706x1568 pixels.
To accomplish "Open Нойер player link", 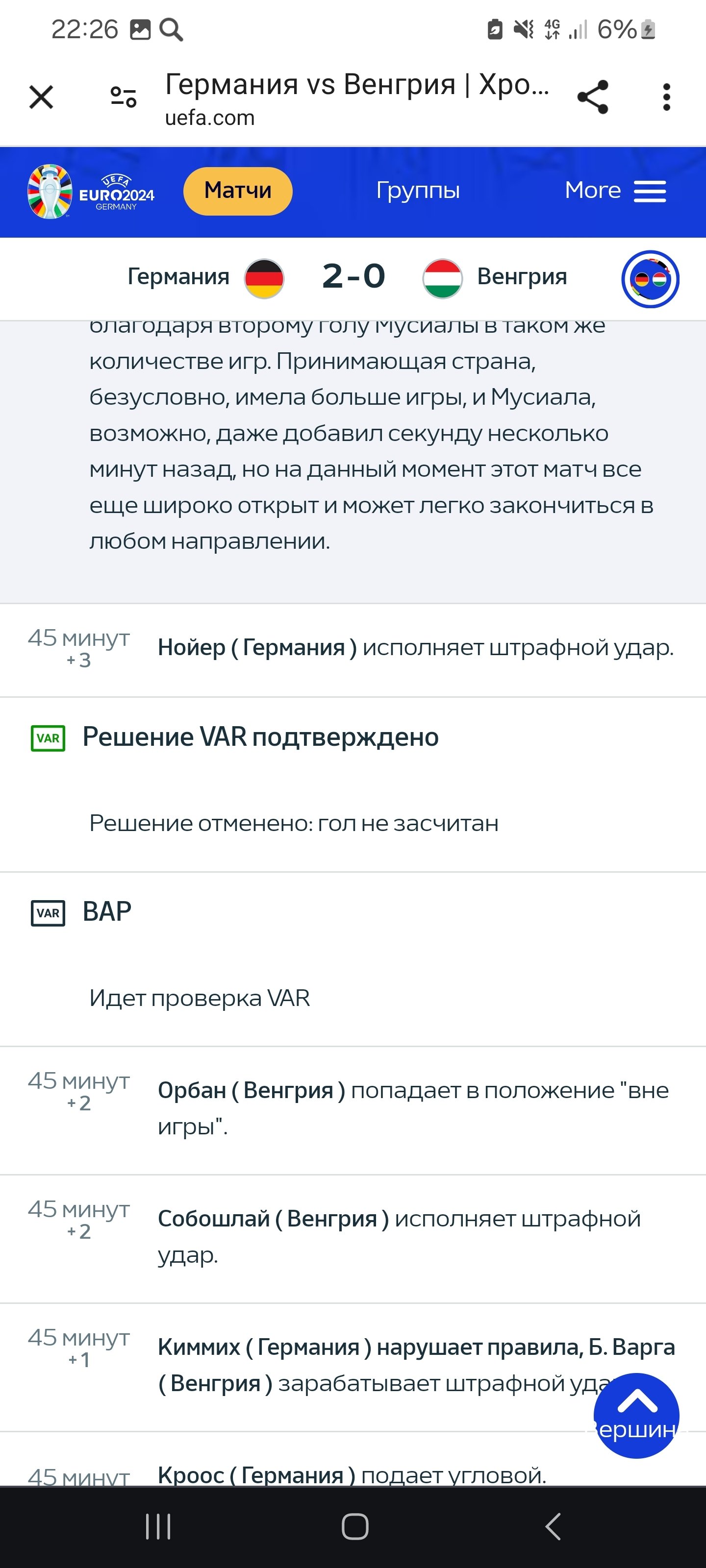I will 191,648.
